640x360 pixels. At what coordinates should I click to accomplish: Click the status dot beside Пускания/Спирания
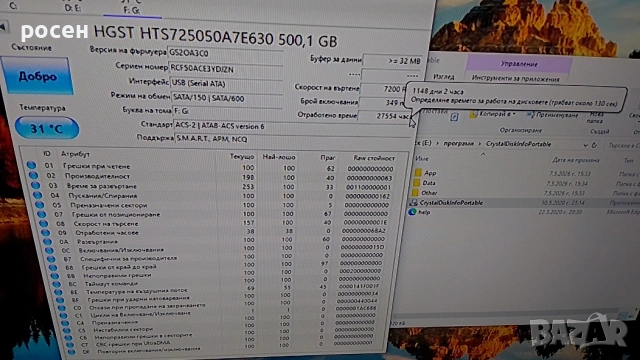38,195
